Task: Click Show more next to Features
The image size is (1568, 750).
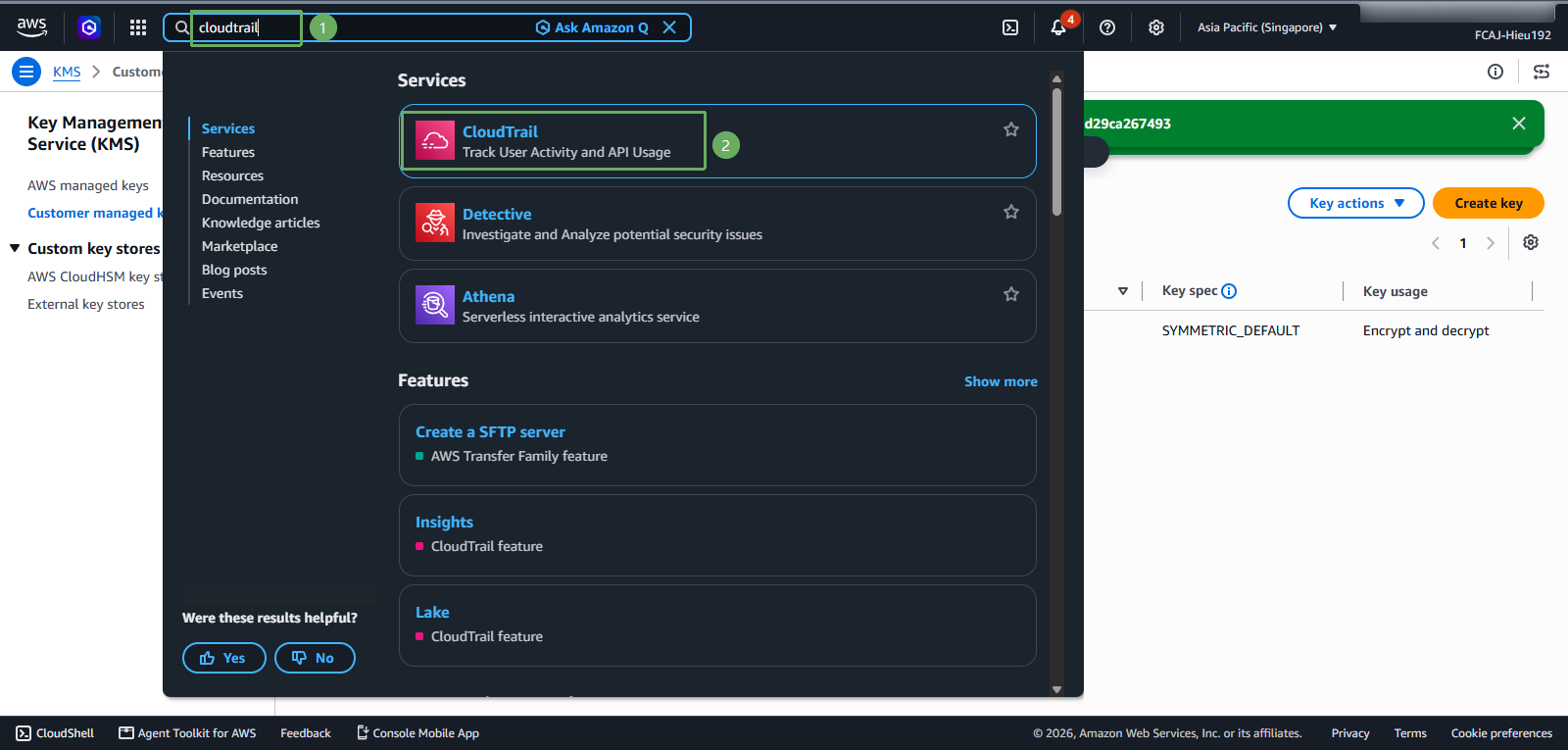Action: pyautogui.click(x=1001, y=381)
